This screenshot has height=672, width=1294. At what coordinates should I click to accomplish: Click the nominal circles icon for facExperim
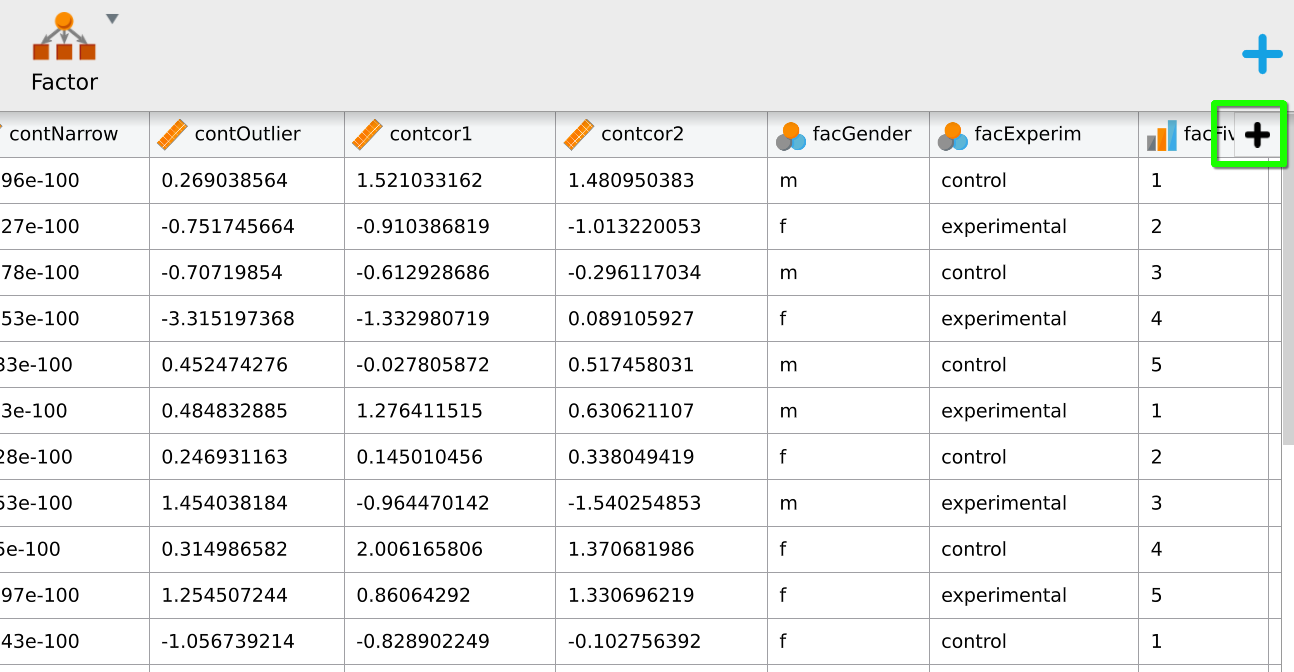pyautogui.click(x=952, y=136)
